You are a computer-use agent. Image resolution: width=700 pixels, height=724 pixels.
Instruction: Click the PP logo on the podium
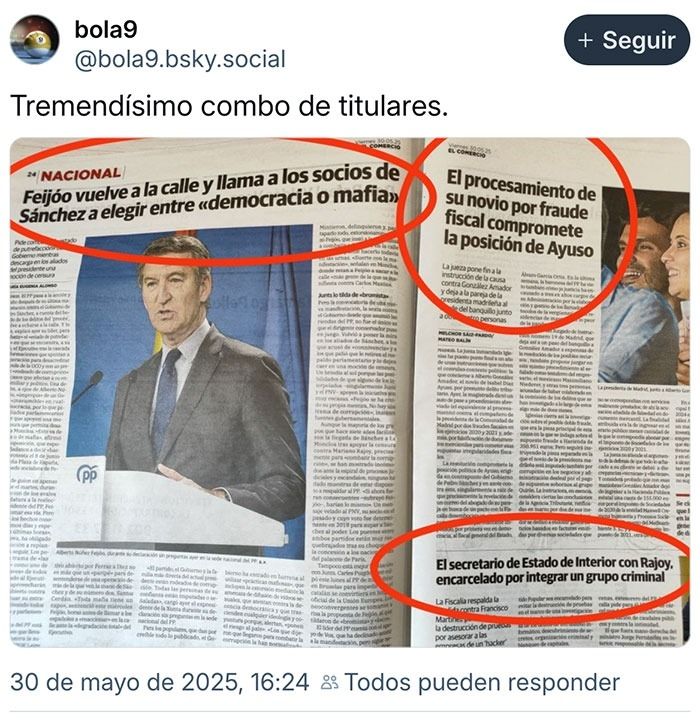click(x=87, y=474)
